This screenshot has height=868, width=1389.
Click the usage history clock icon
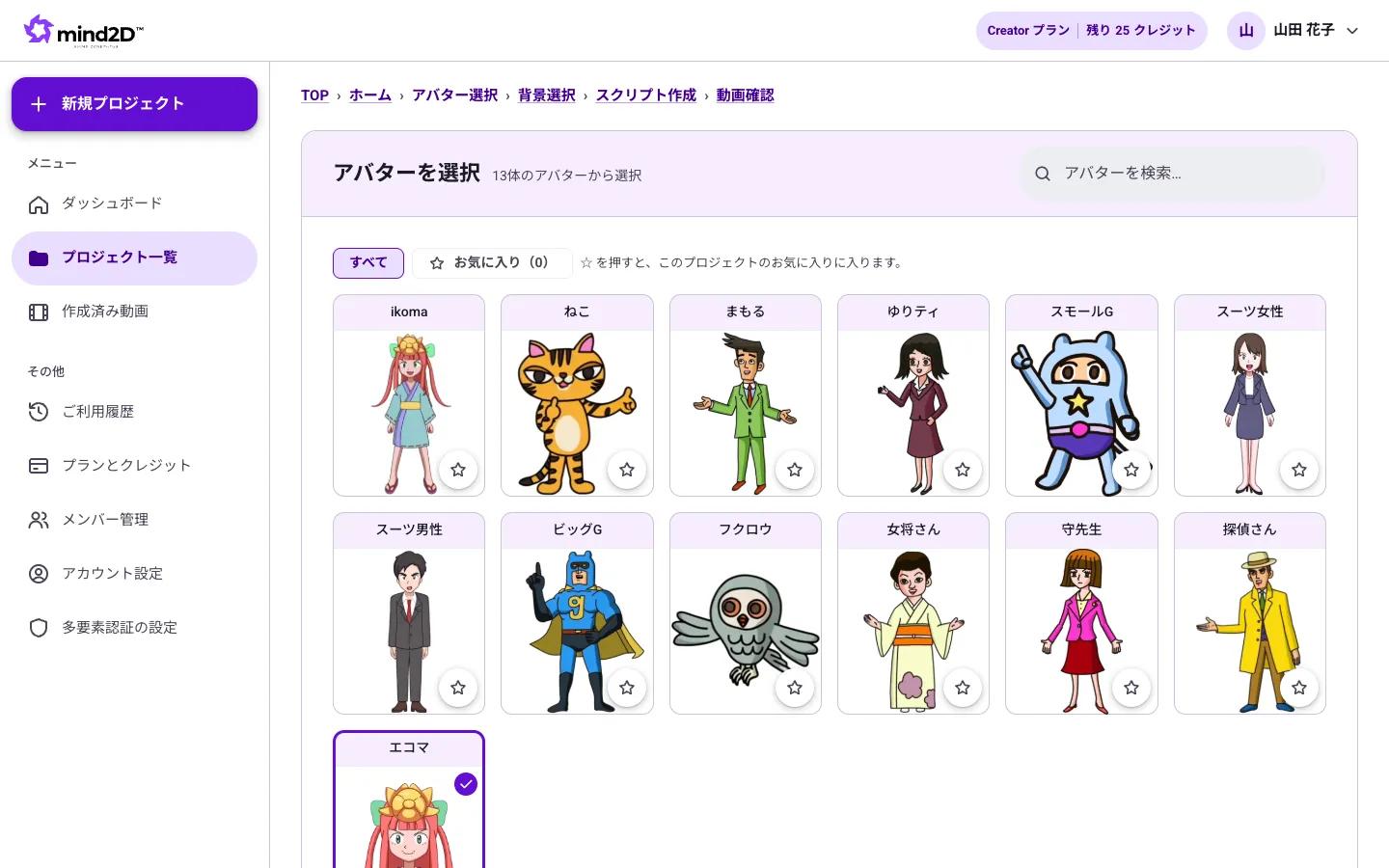[x=39, y=413]
